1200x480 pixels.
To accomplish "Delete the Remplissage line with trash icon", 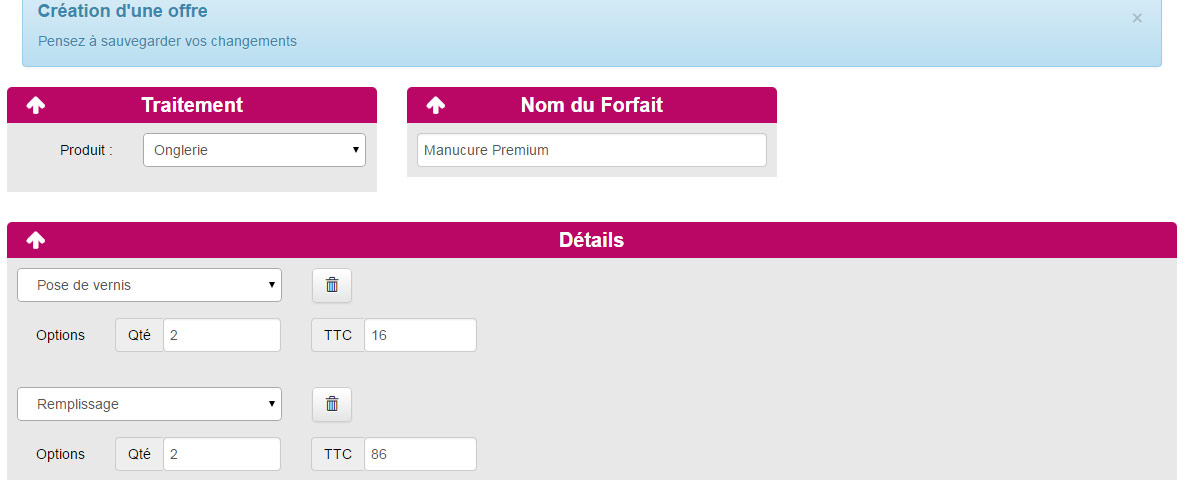I will pos(332,404).
